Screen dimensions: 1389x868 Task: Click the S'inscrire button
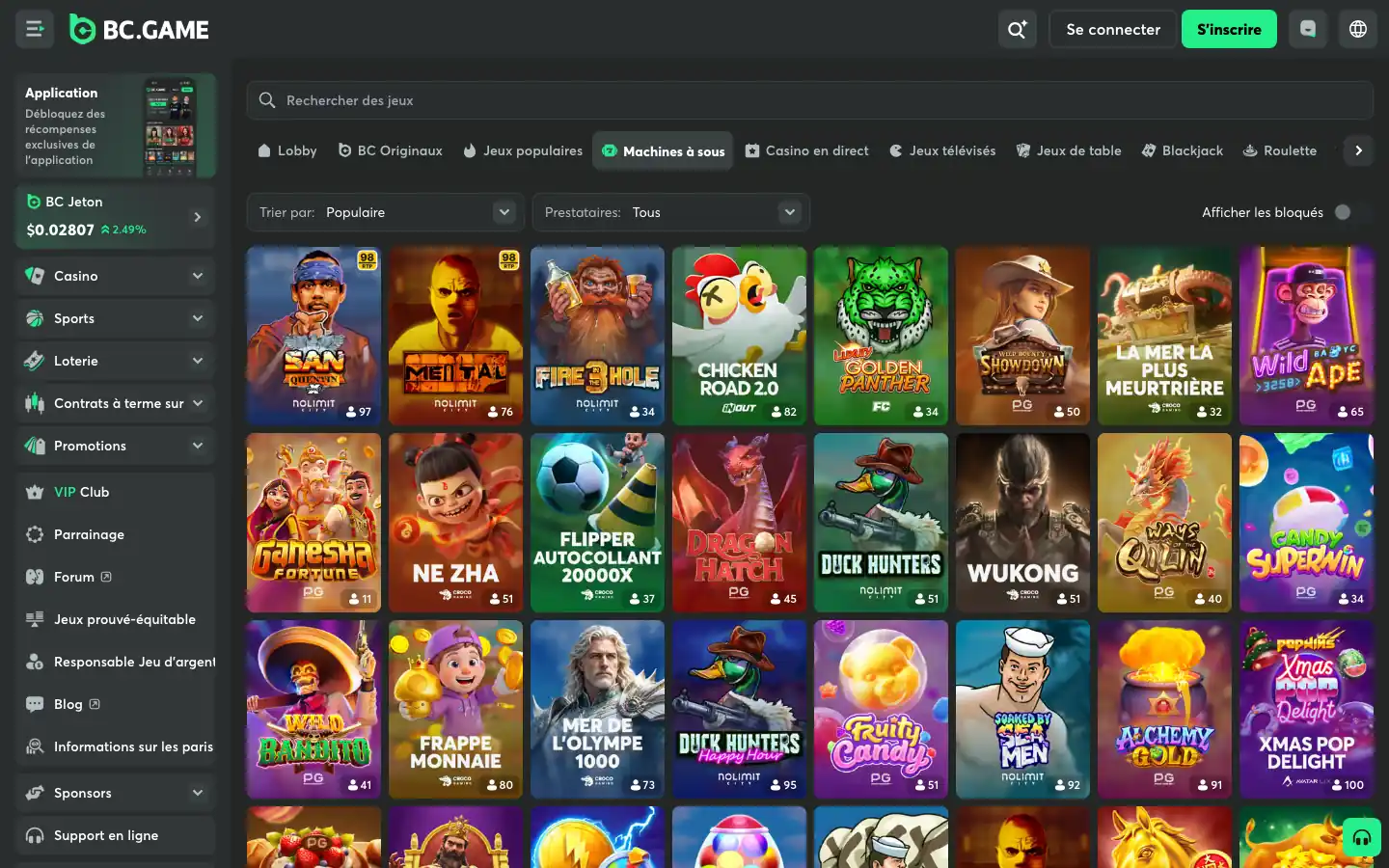(x=1229, y=29)
